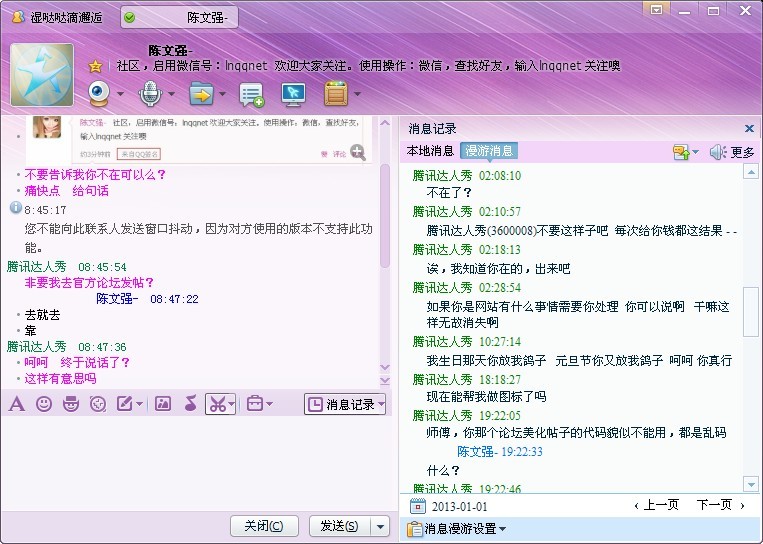Screen dimensions: 763x544
Task: Expand 消息漫游设置 dropdown
Action: tap(503, 529)
